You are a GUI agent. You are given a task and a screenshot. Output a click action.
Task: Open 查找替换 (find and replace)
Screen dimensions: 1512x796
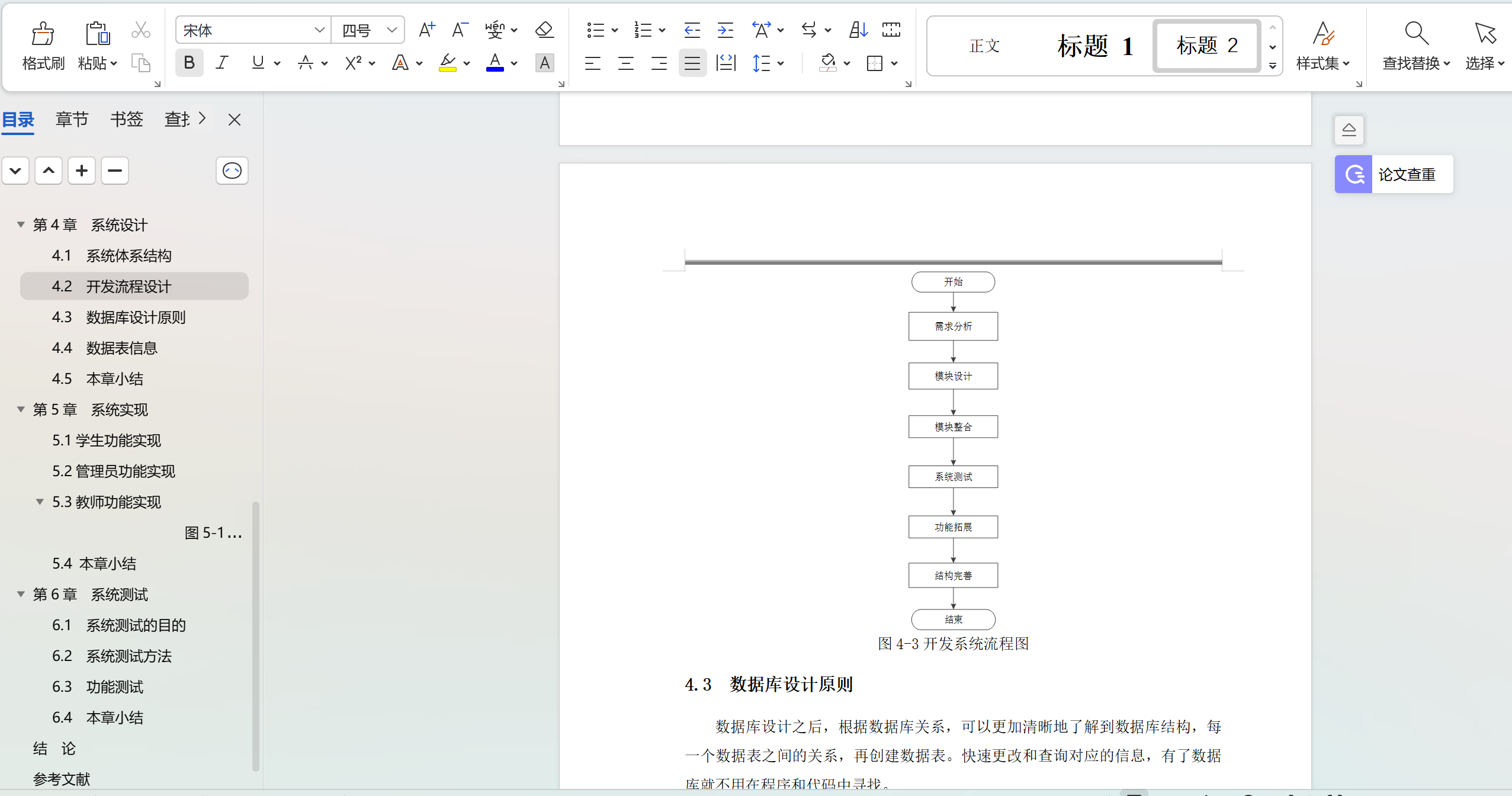click(1415, 44)
